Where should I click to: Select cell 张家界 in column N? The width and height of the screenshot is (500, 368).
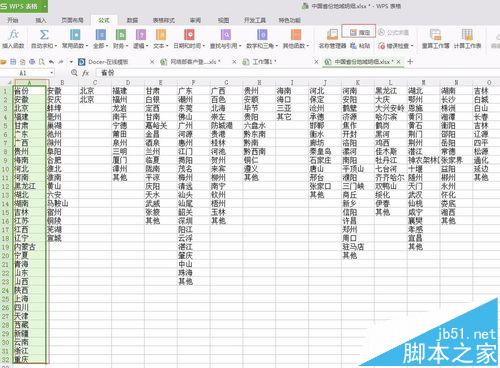coord(456,160)
